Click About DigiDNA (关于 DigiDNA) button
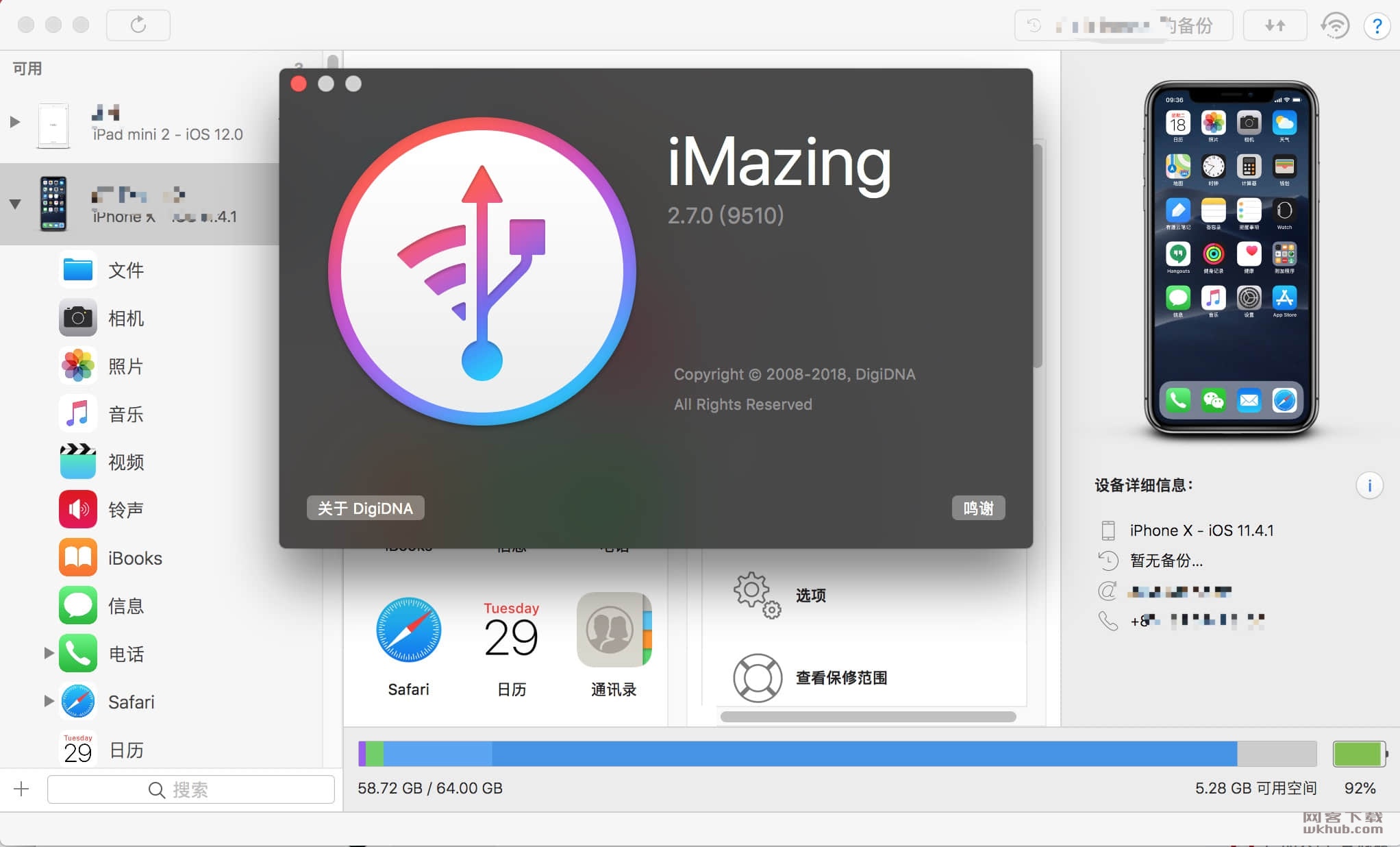Screen dimensions: 1400x847 tap(365, 508)
